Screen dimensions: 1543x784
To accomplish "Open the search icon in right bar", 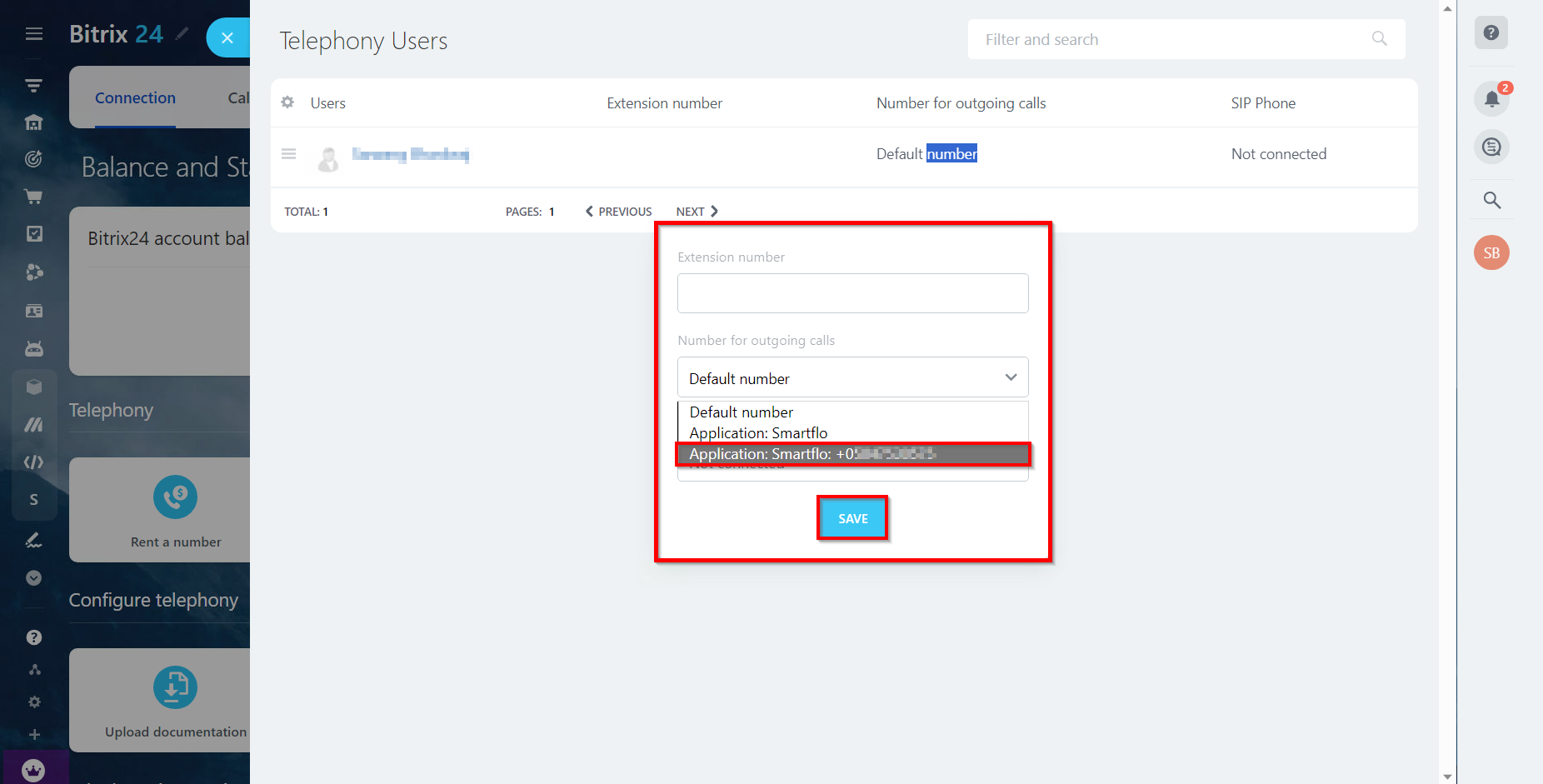I will point(1491,200).
